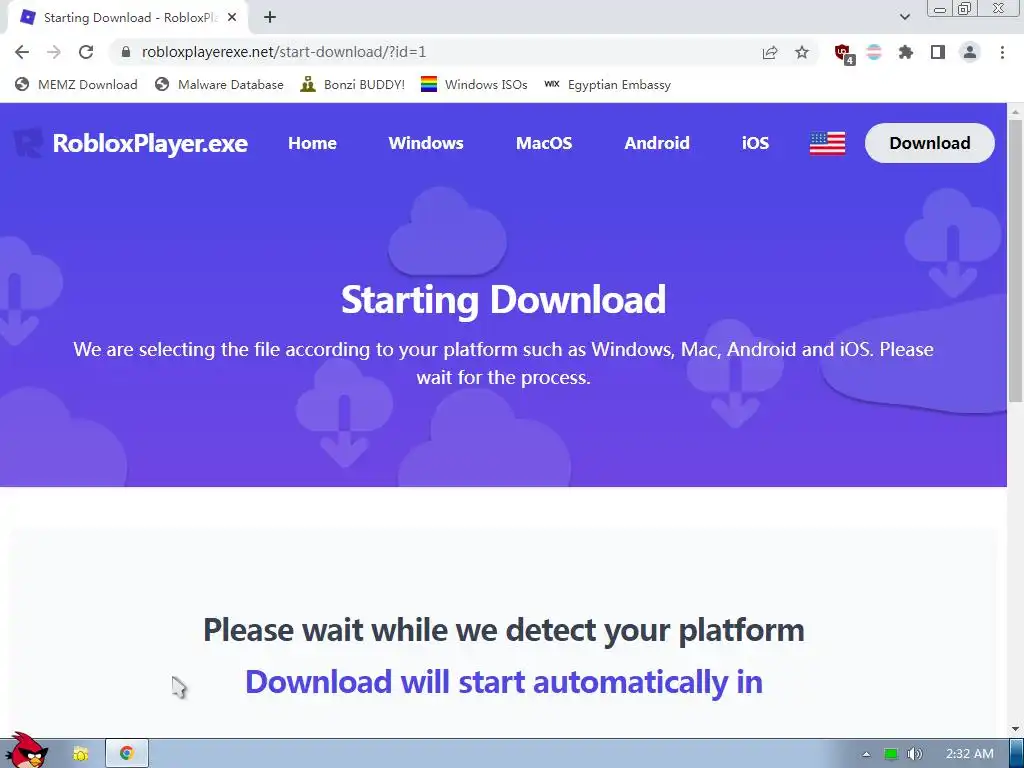Open the uBlock shield extension icon
1024x768 pixels.
(x=844, y=53)
